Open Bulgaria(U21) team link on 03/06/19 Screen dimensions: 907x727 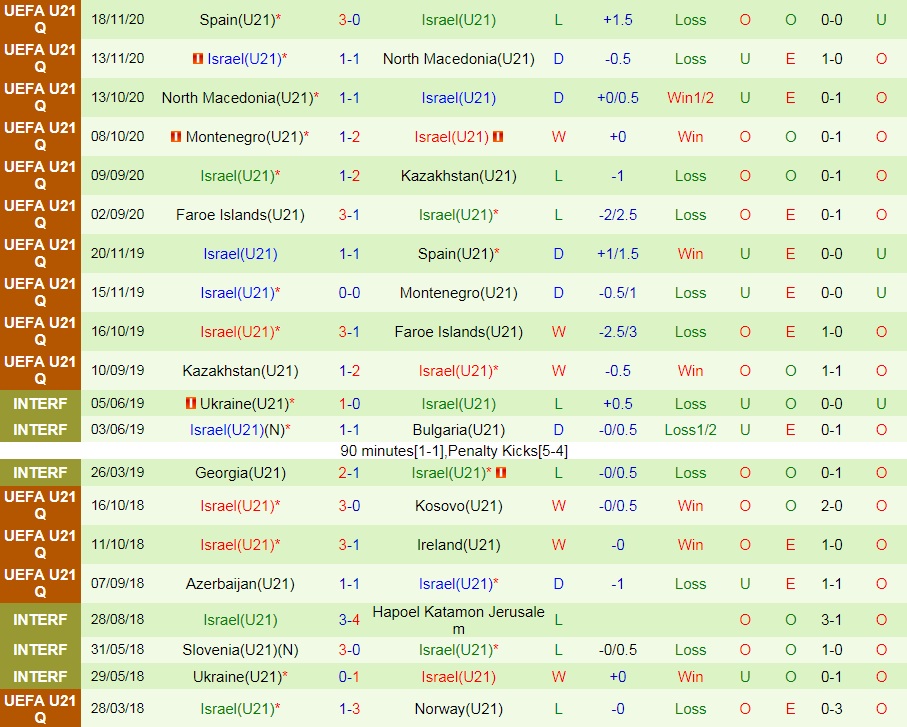[459, 430]
